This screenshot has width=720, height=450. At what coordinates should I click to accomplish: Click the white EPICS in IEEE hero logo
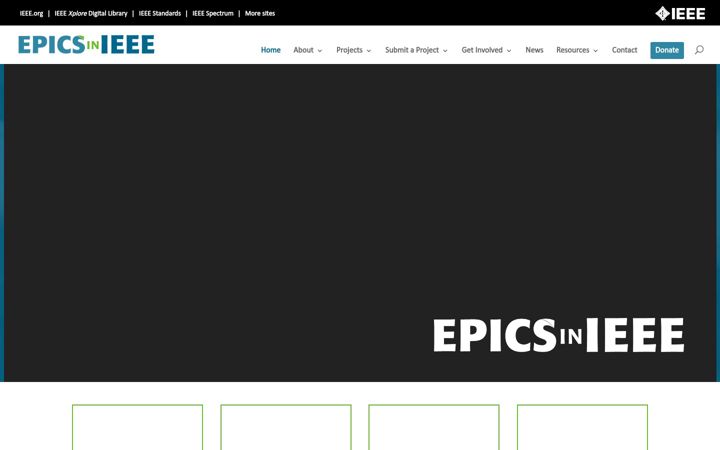[558, 335]
